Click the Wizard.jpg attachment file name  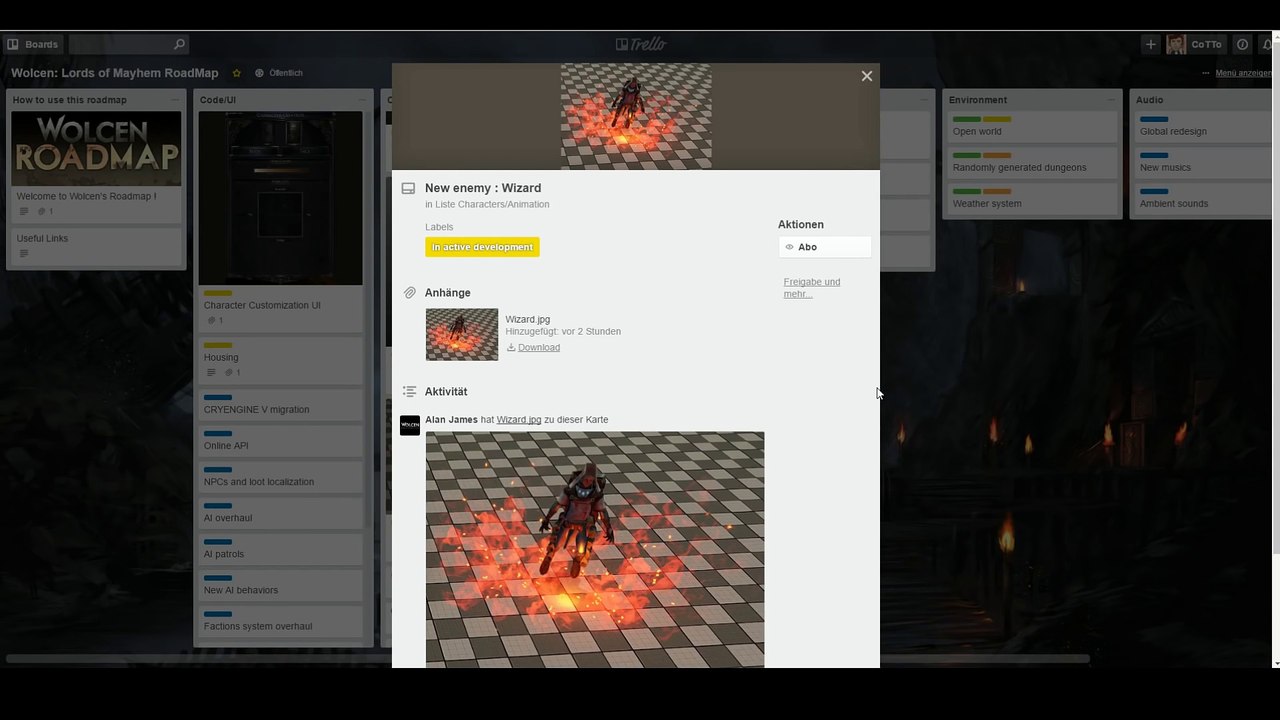click(527, 319)
